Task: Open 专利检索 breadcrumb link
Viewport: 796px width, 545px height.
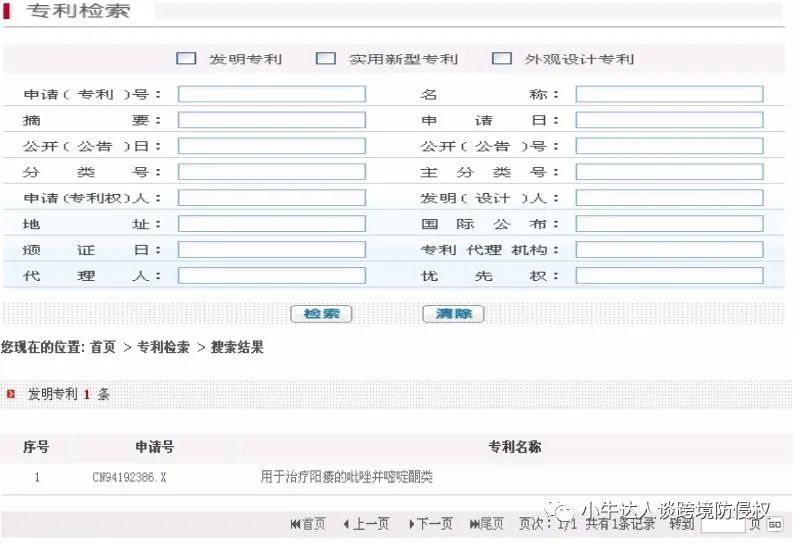Action: 163,347
